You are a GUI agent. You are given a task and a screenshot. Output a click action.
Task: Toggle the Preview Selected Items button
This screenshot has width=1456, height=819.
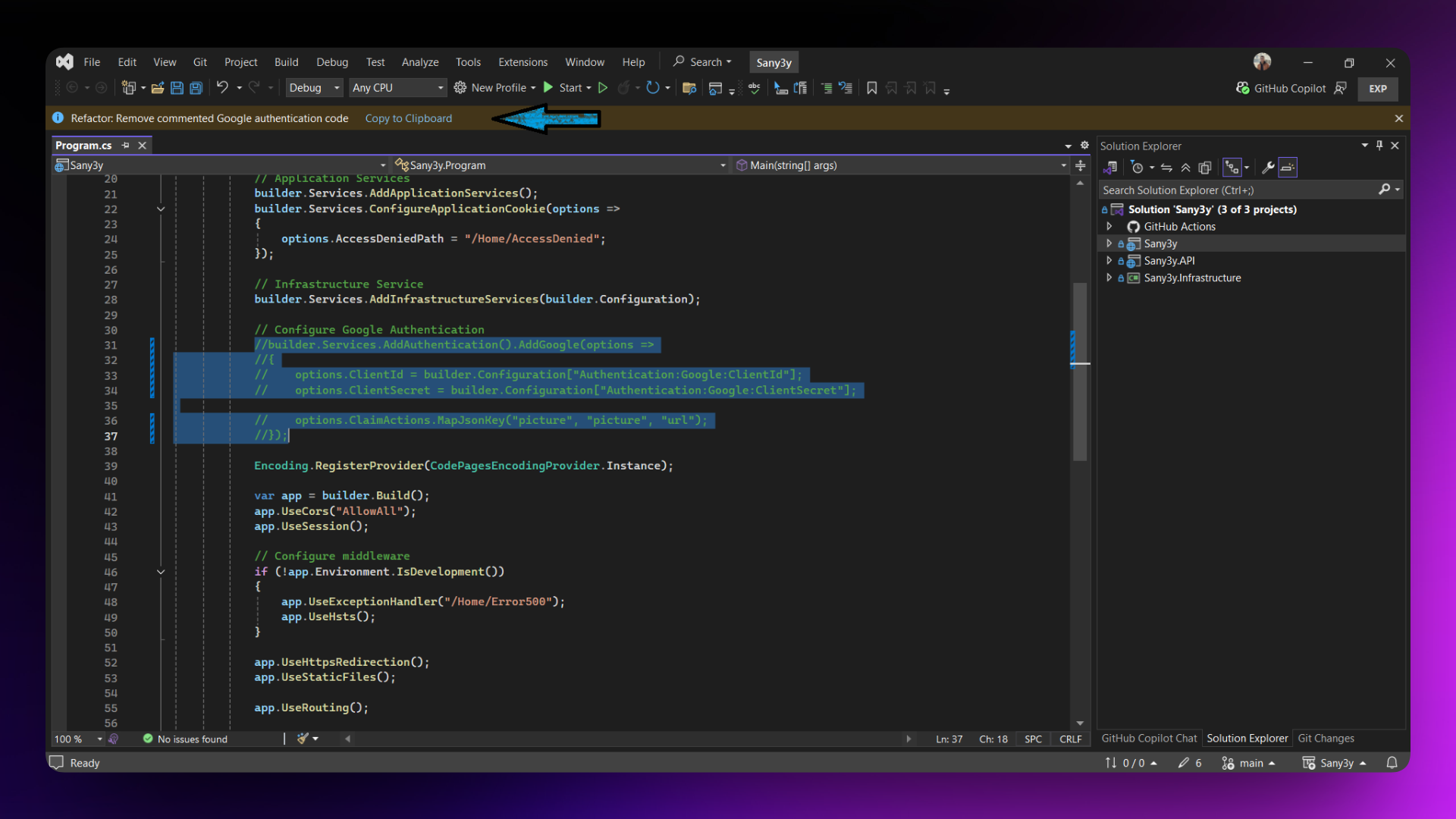pos(1288,168)
